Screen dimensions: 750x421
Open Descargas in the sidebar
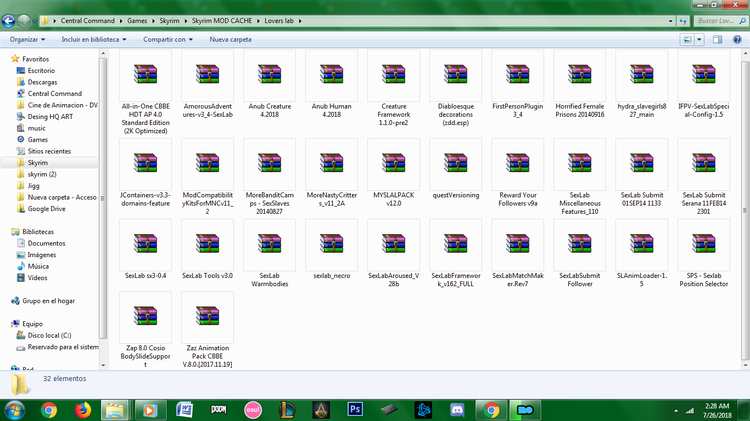[42, 82]
